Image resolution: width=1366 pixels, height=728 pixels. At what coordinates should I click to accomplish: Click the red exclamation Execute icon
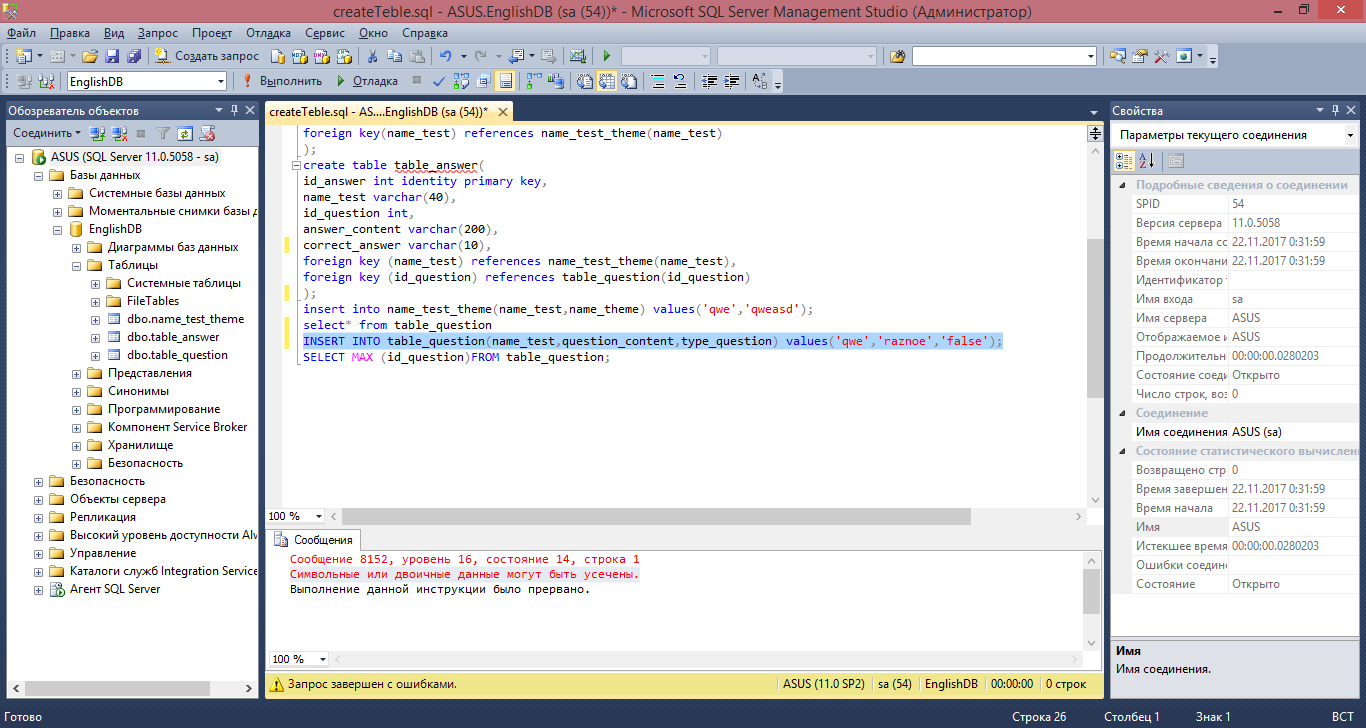[x=247, y=80]
